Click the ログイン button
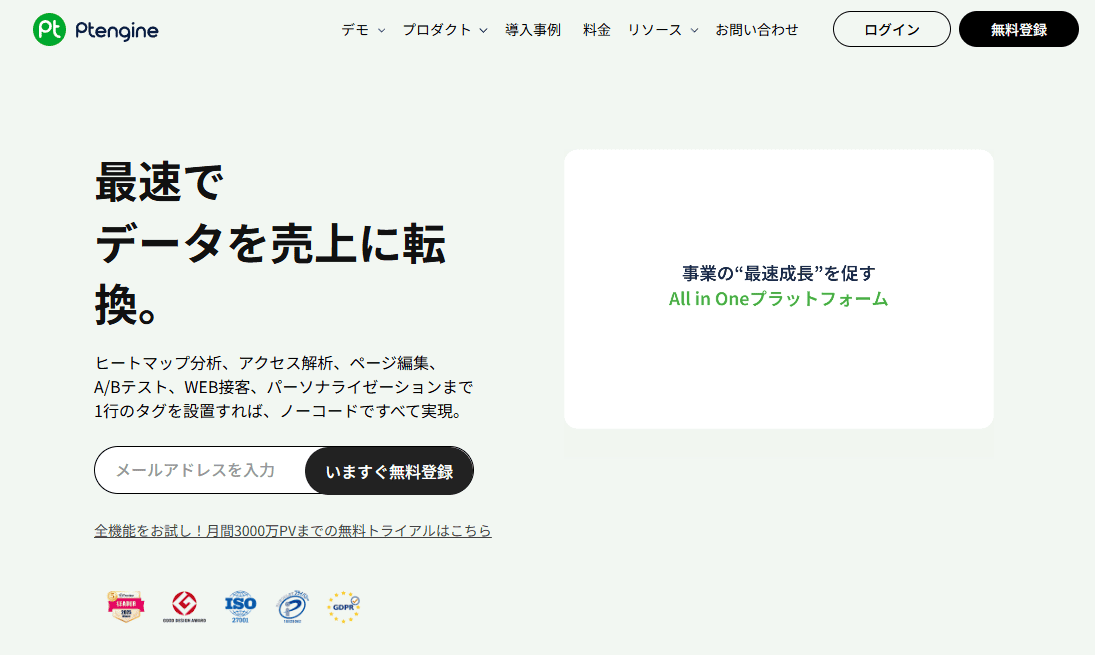Image resolution: width=1095 pixels, height=655 pixels. pyautogui.click(x=892, y=29)
